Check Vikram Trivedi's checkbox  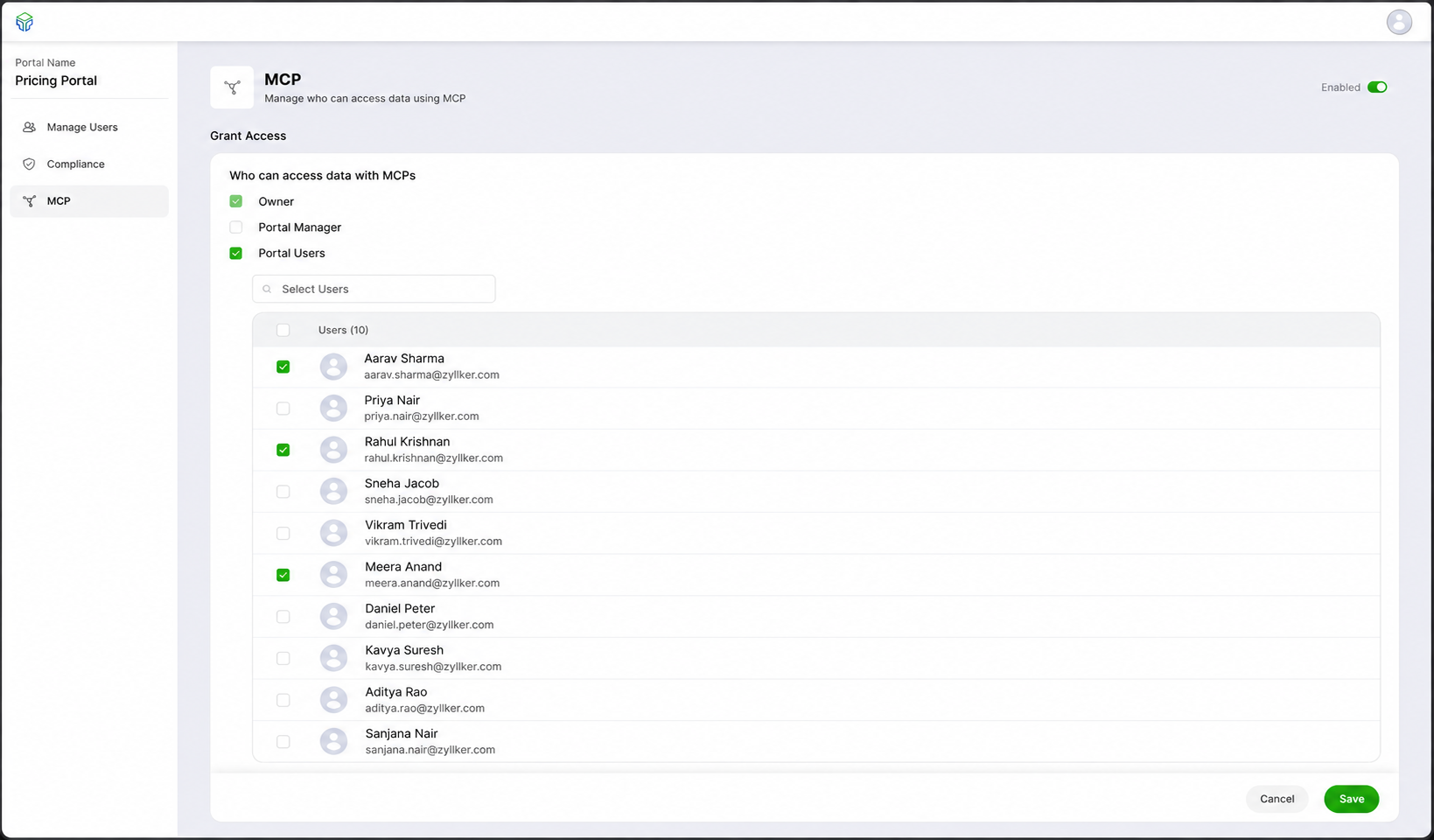point(283,533)
